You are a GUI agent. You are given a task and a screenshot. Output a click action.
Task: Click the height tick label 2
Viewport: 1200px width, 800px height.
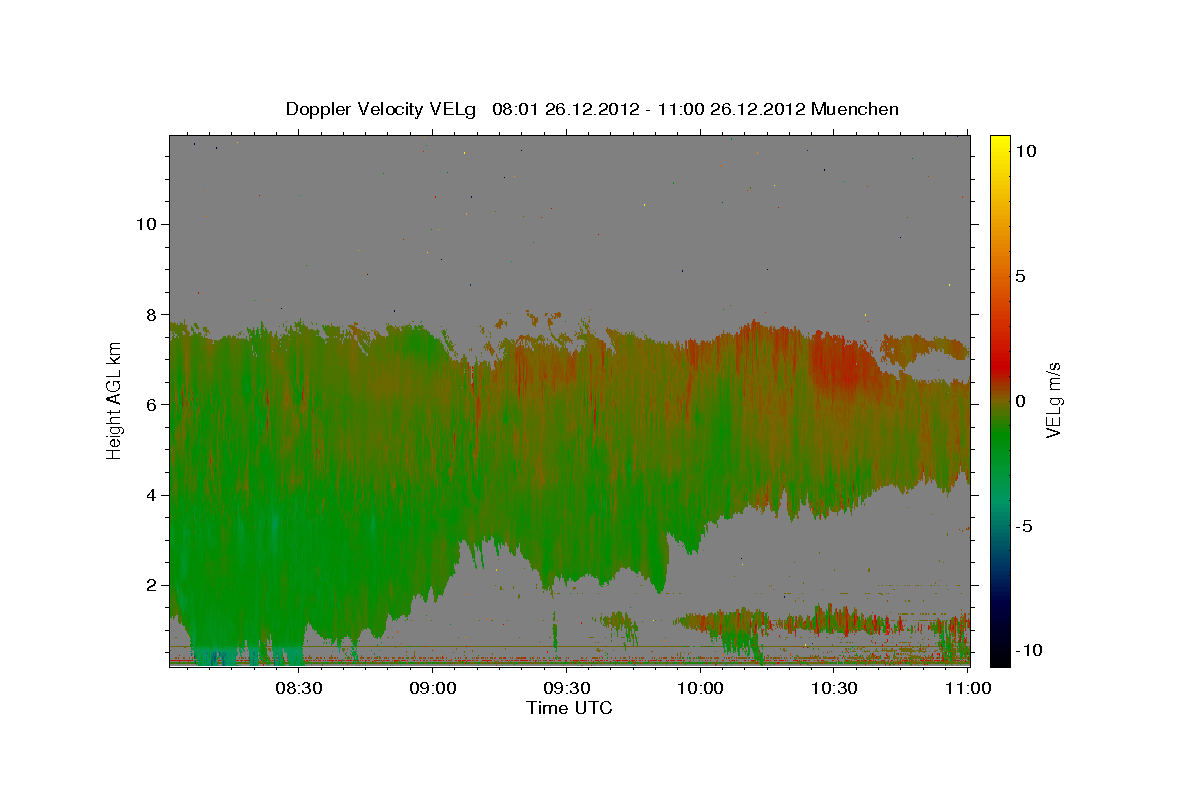(152, 585)
